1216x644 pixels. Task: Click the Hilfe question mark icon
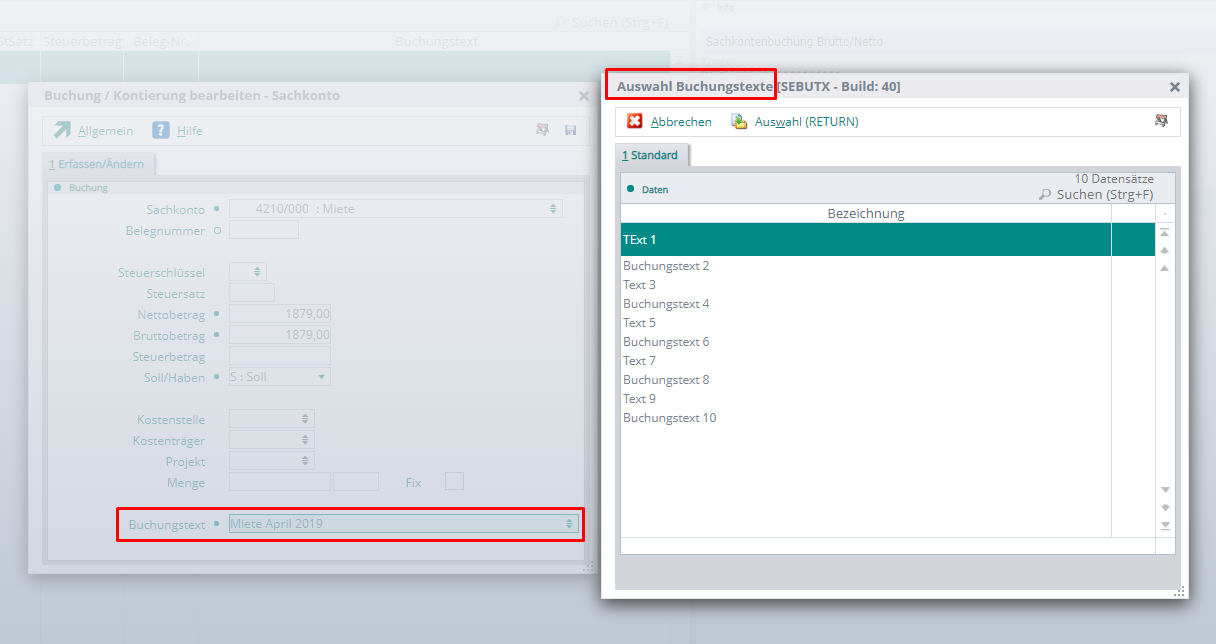(x=161, y=130)
